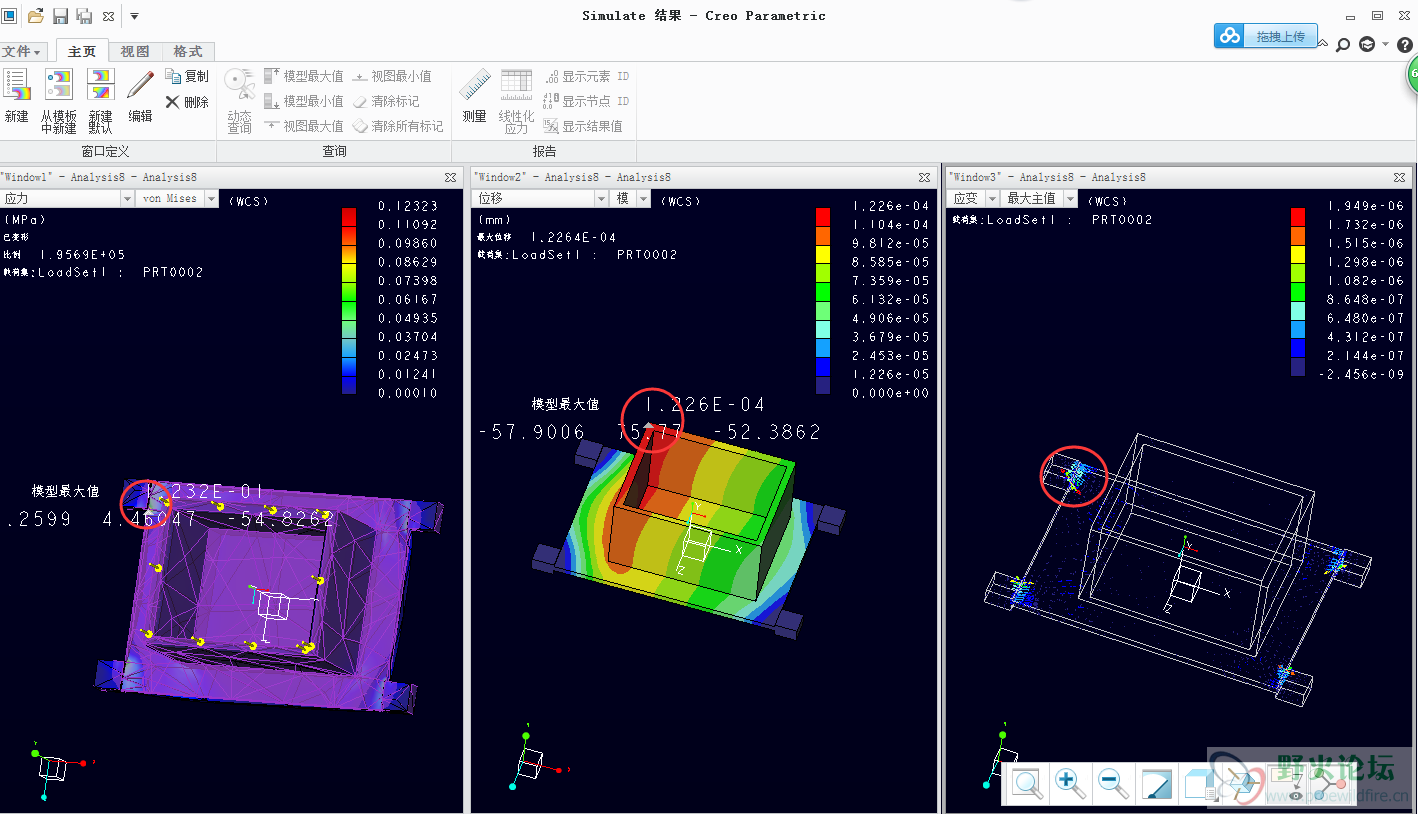Click 清除标记 clear tag
This screenshot has width=1418, height=814.
click(x=386, y=101)
